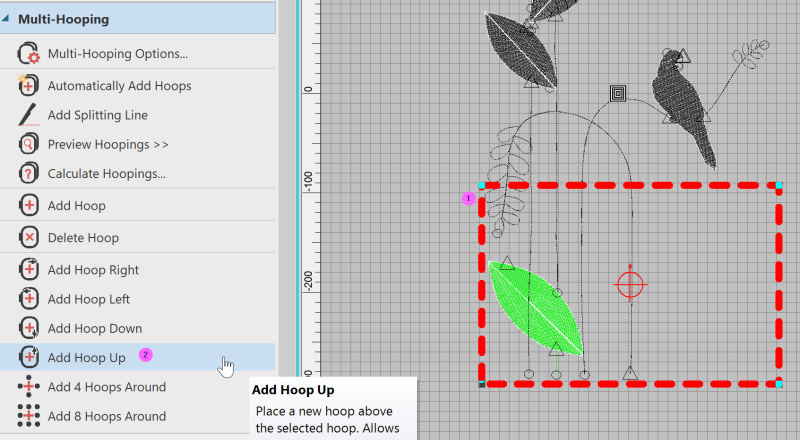Image resolution: width=800 pixels, height=440 pixels.
Task: Click the Add Hoop plus icon
Action: pyautogui.click(x=29, y=205)
